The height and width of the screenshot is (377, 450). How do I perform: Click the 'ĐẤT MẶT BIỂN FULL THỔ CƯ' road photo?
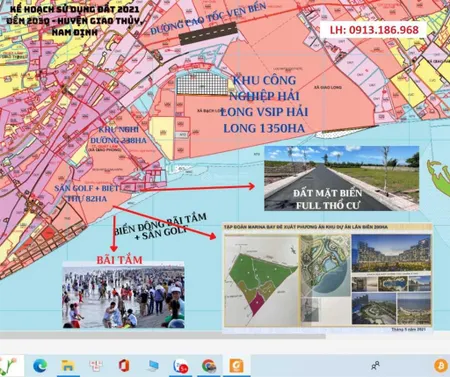click(342, 178)
